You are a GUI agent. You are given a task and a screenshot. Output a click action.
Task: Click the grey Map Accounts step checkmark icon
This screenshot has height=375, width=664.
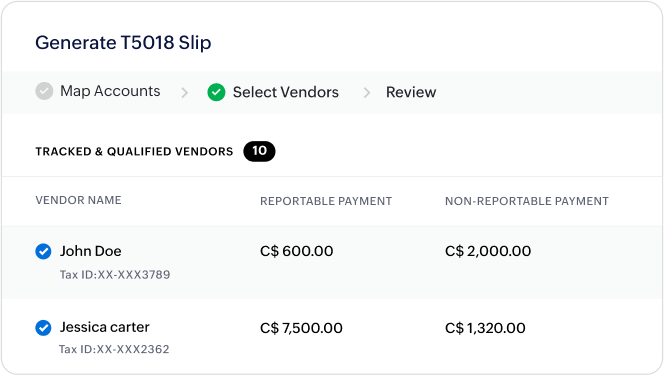pos(44,91)
